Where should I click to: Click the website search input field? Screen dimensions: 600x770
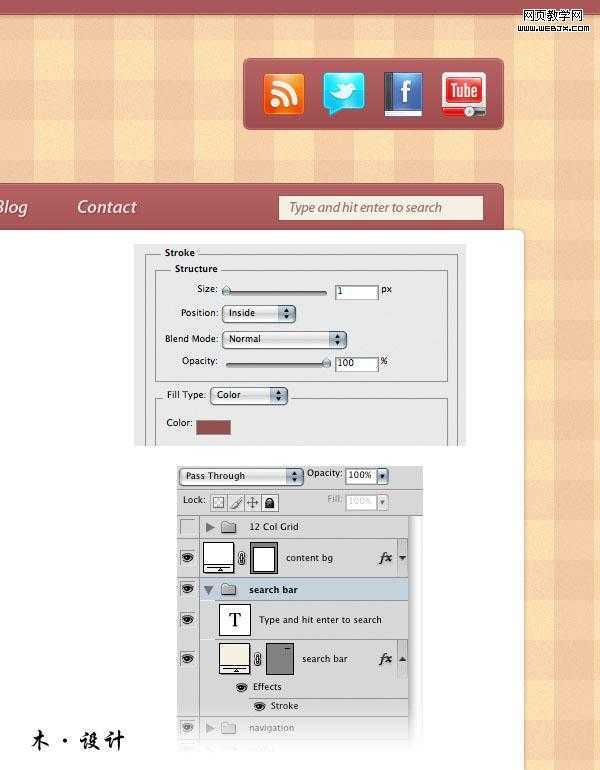click(x=381, y=208)
